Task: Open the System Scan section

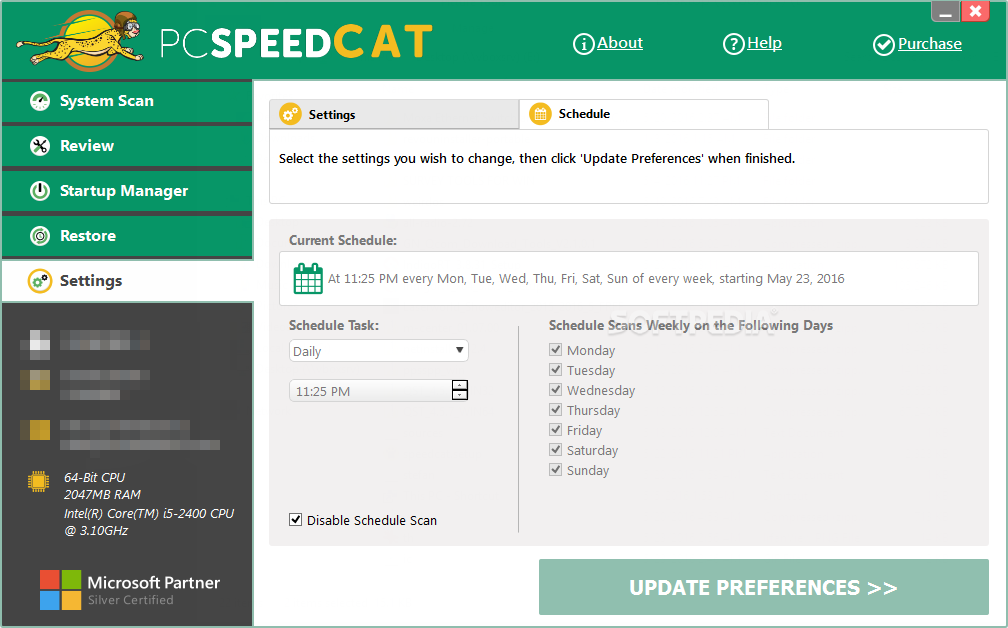Action: click(x=127, y=101)
